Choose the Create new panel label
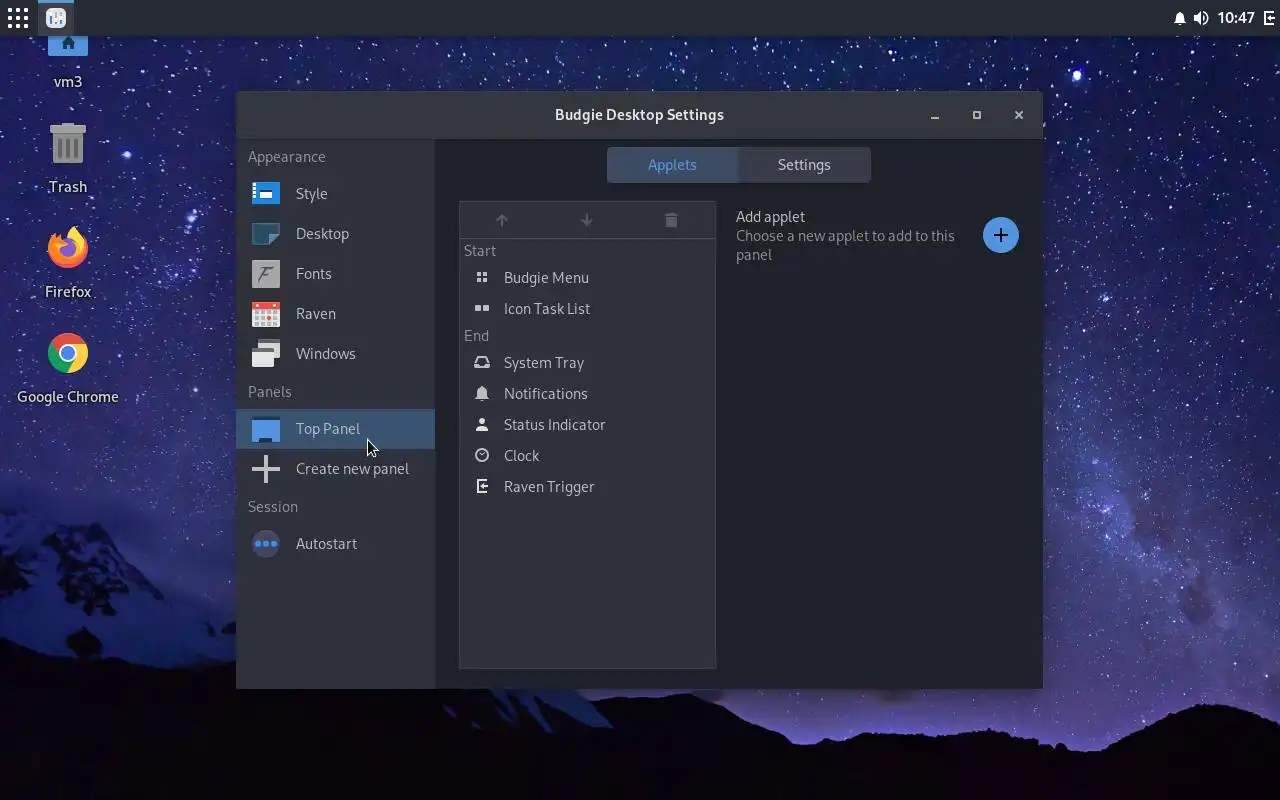 [x=352, y=468]
